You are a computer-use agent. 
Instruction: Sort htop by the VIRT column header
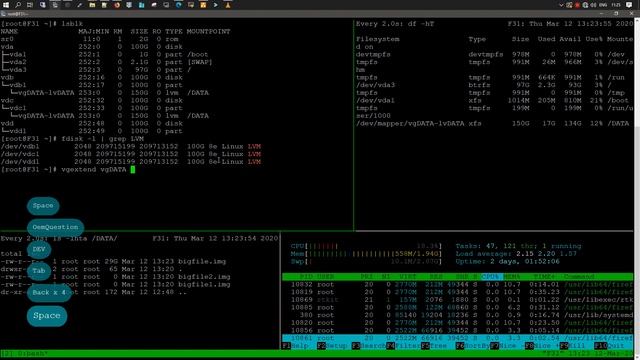(x=408, y=277)
